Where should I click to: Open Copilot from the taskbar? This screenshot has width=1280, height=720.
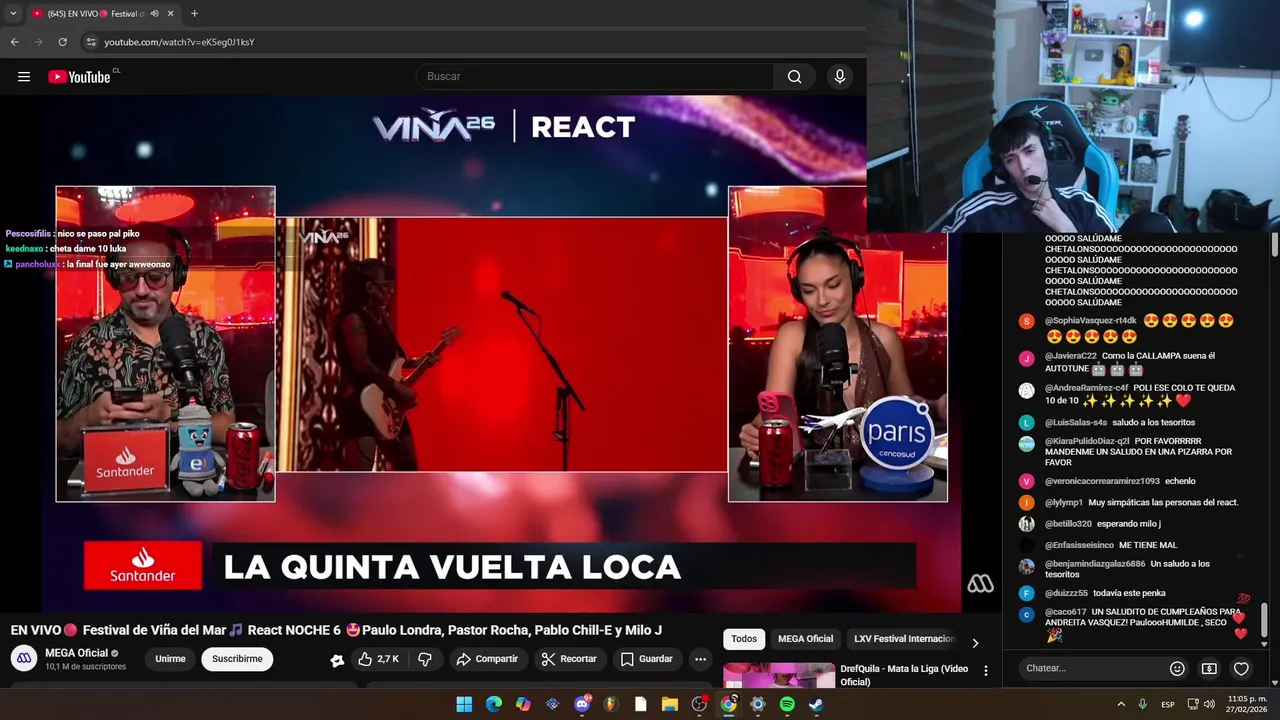coord(523,704)
